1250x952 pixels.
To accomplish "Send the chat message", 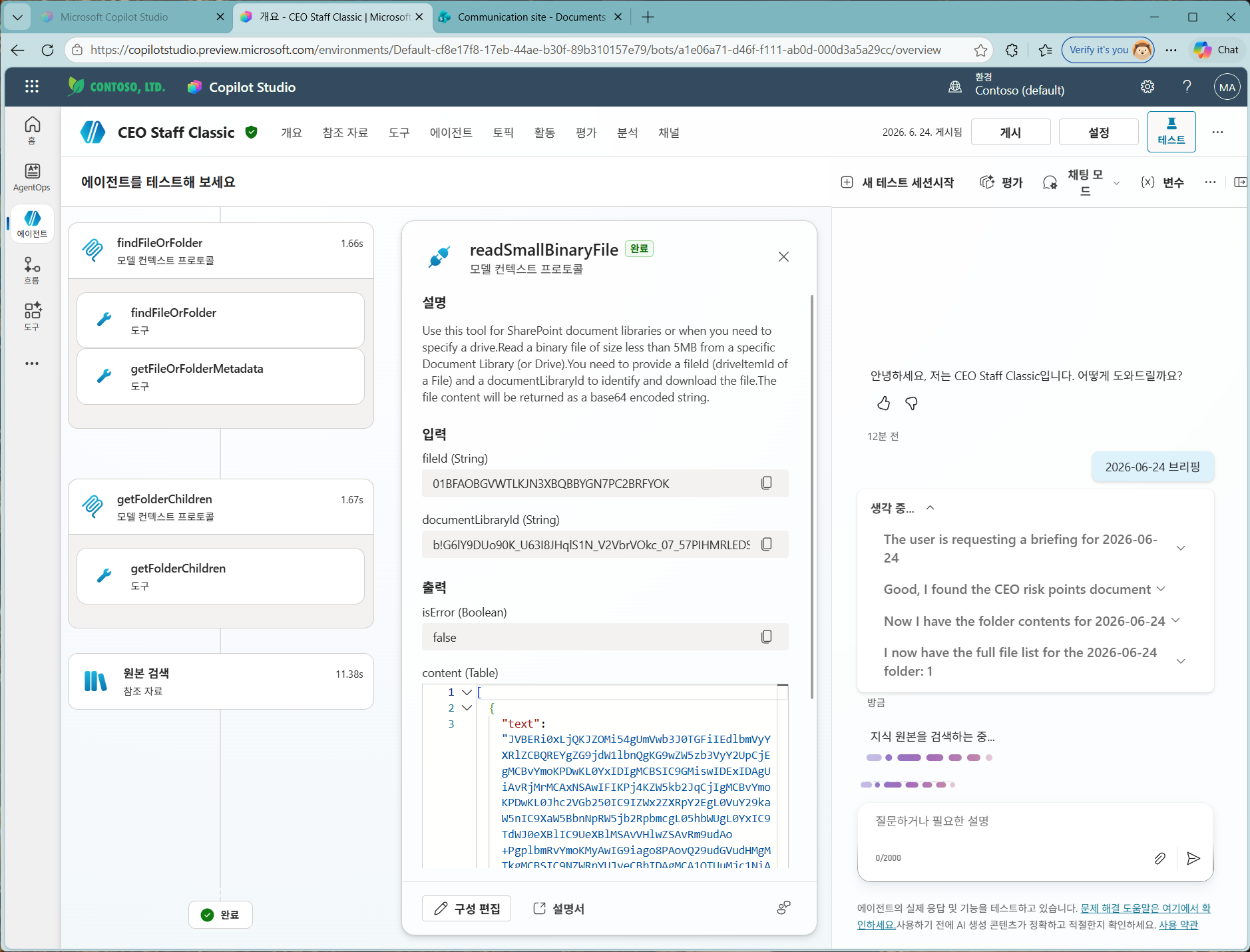I will (x=1193, y=858).
